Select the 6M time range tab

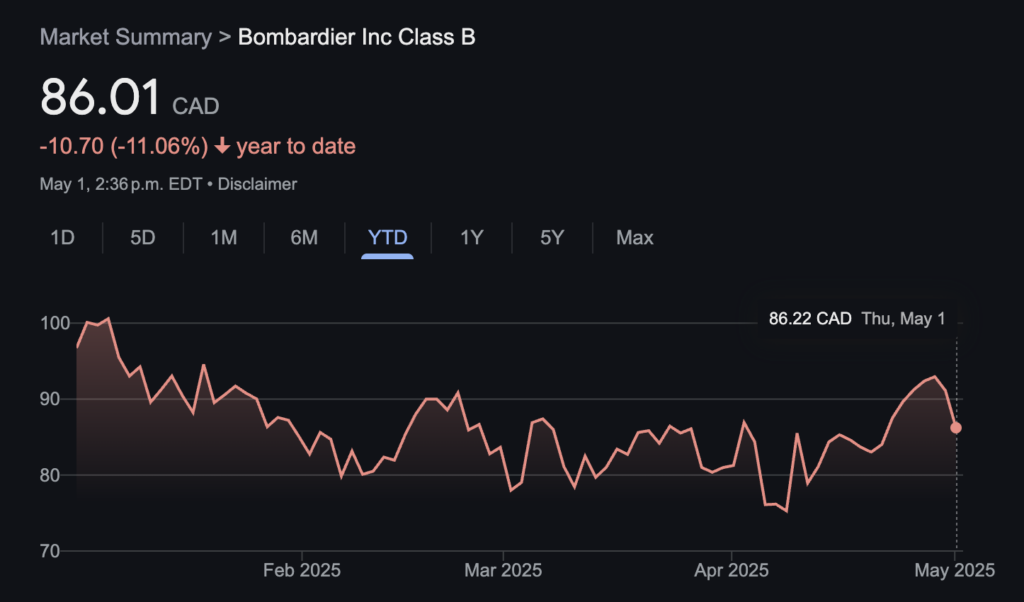304,238
